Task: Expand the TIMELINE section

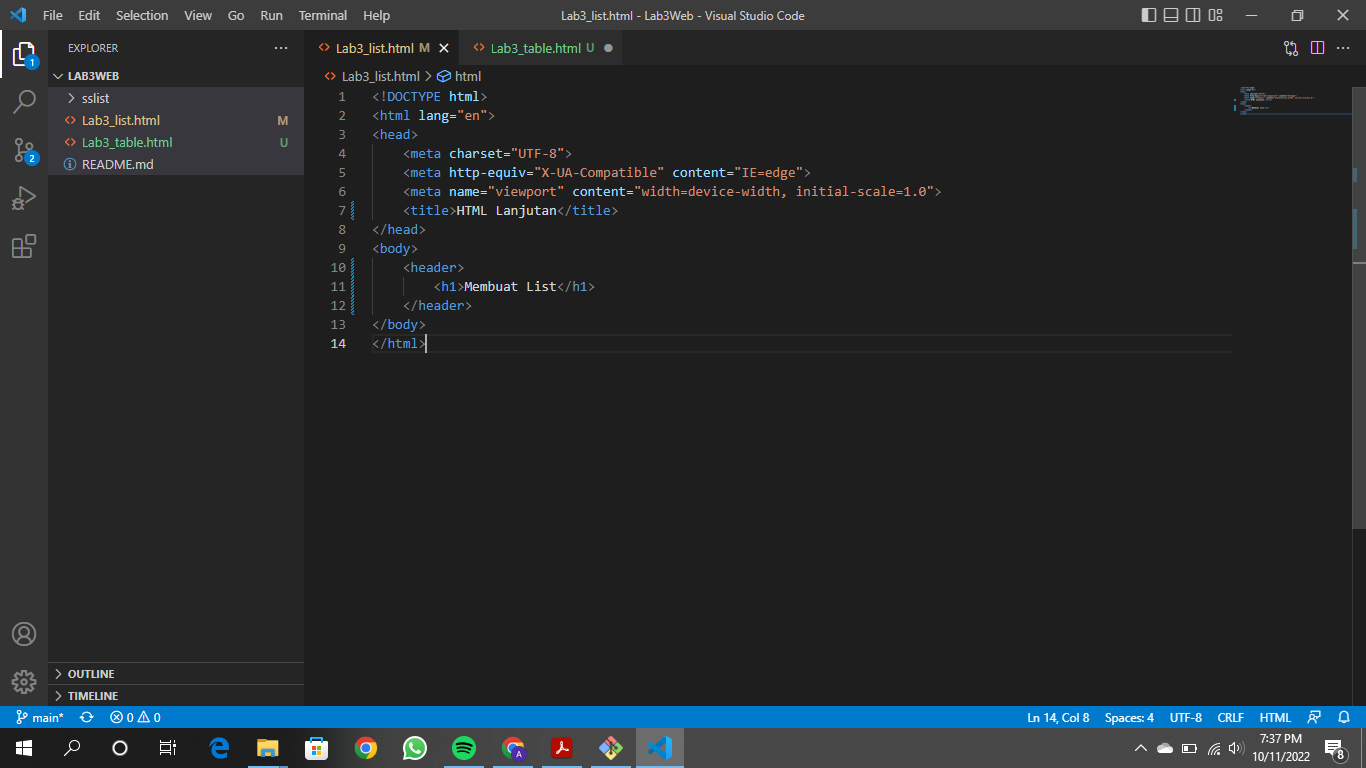Action: click(x=176, y=696)
